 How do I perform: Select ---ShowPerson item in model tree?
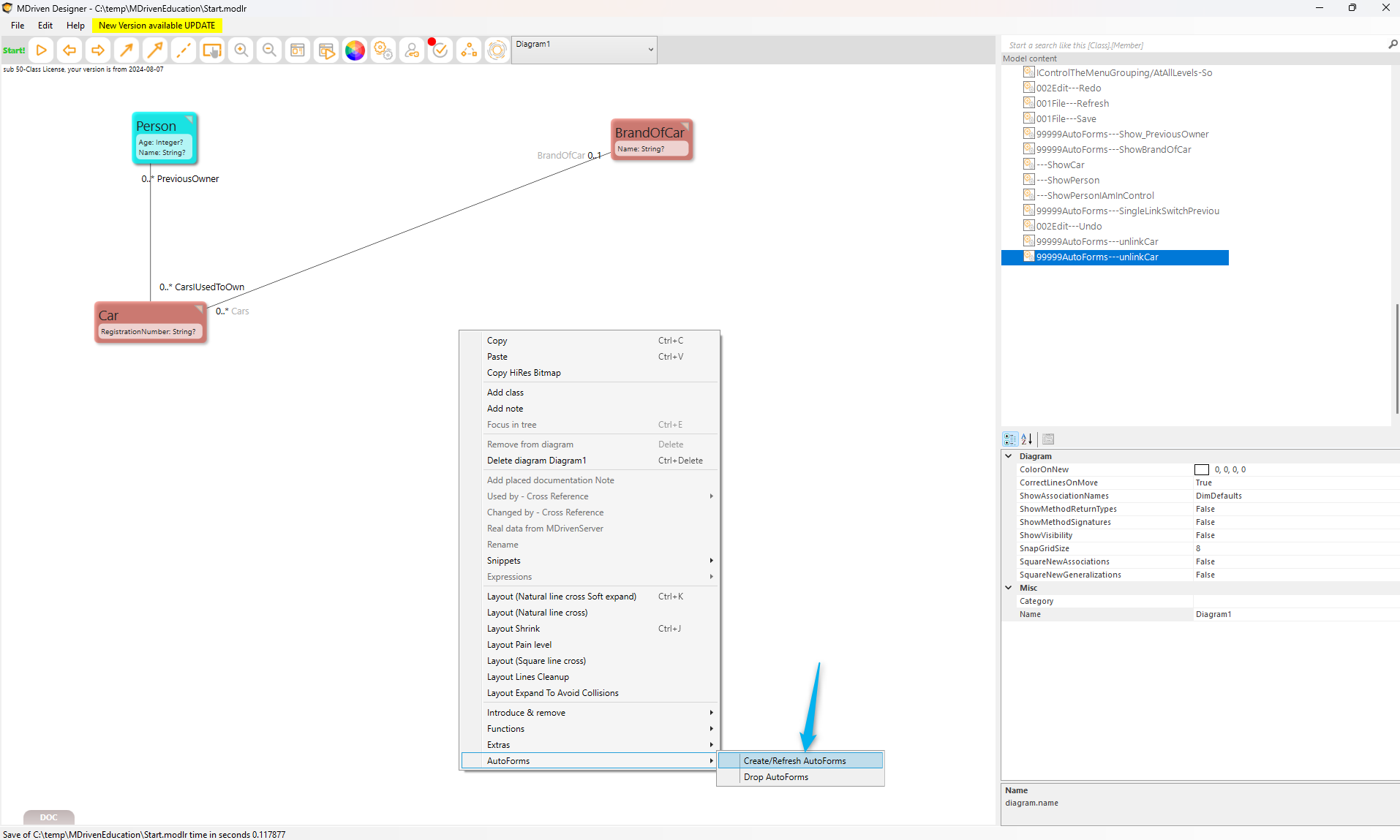(1072, 181)
